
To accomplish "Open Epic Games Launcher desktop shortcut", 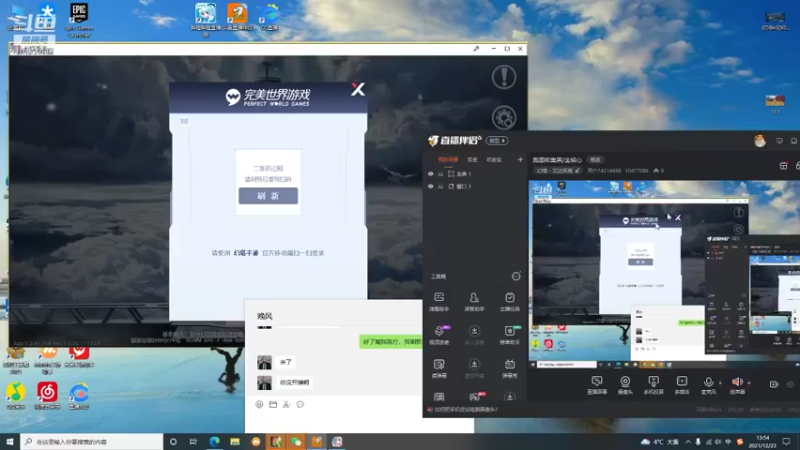I will coord(79,20).
